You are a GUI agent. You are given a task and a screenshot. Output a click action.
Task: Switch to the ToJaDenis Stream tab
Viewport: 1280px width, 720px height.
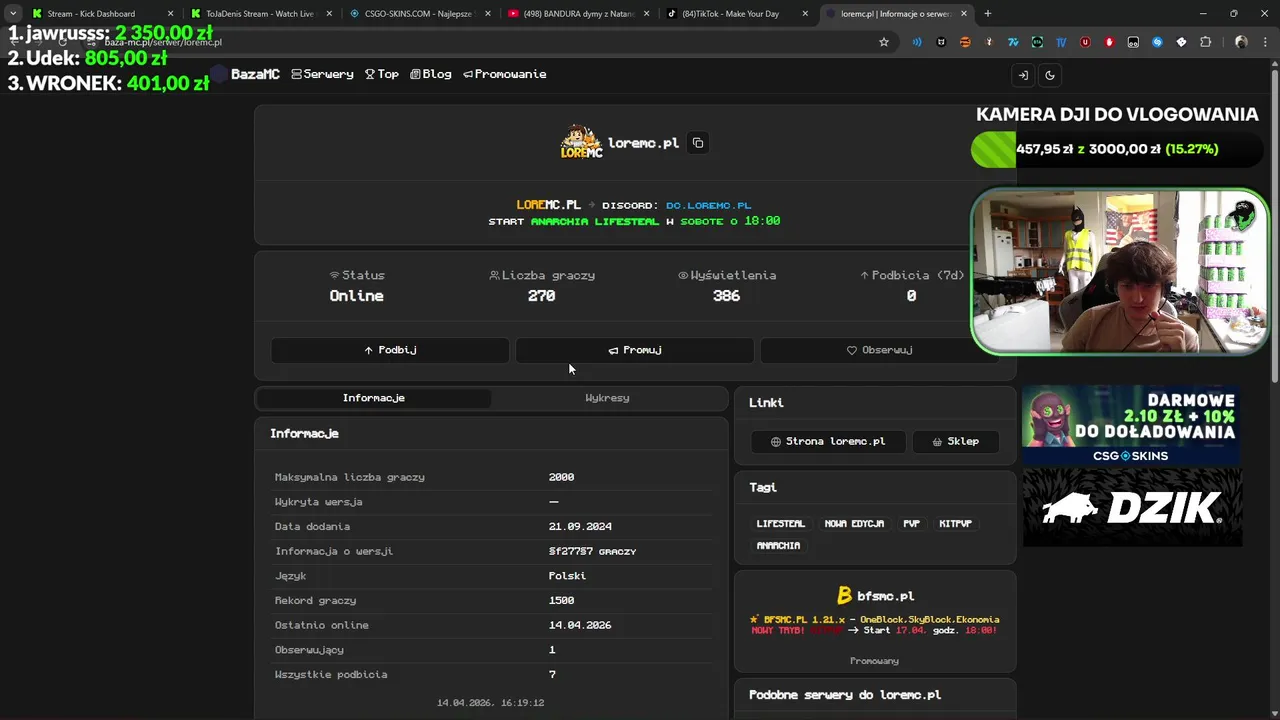pyautogui.click(x=259, y=14)
